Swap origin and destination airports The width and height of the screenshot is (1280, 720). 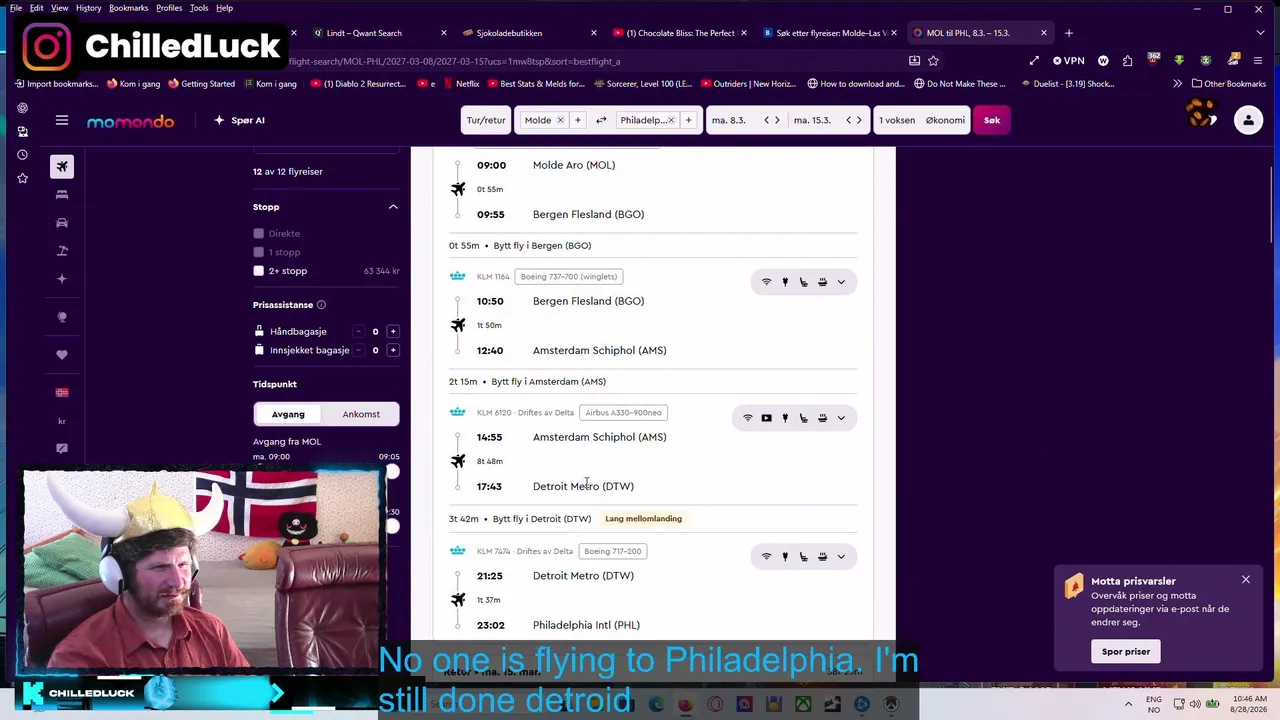[601, 120]
